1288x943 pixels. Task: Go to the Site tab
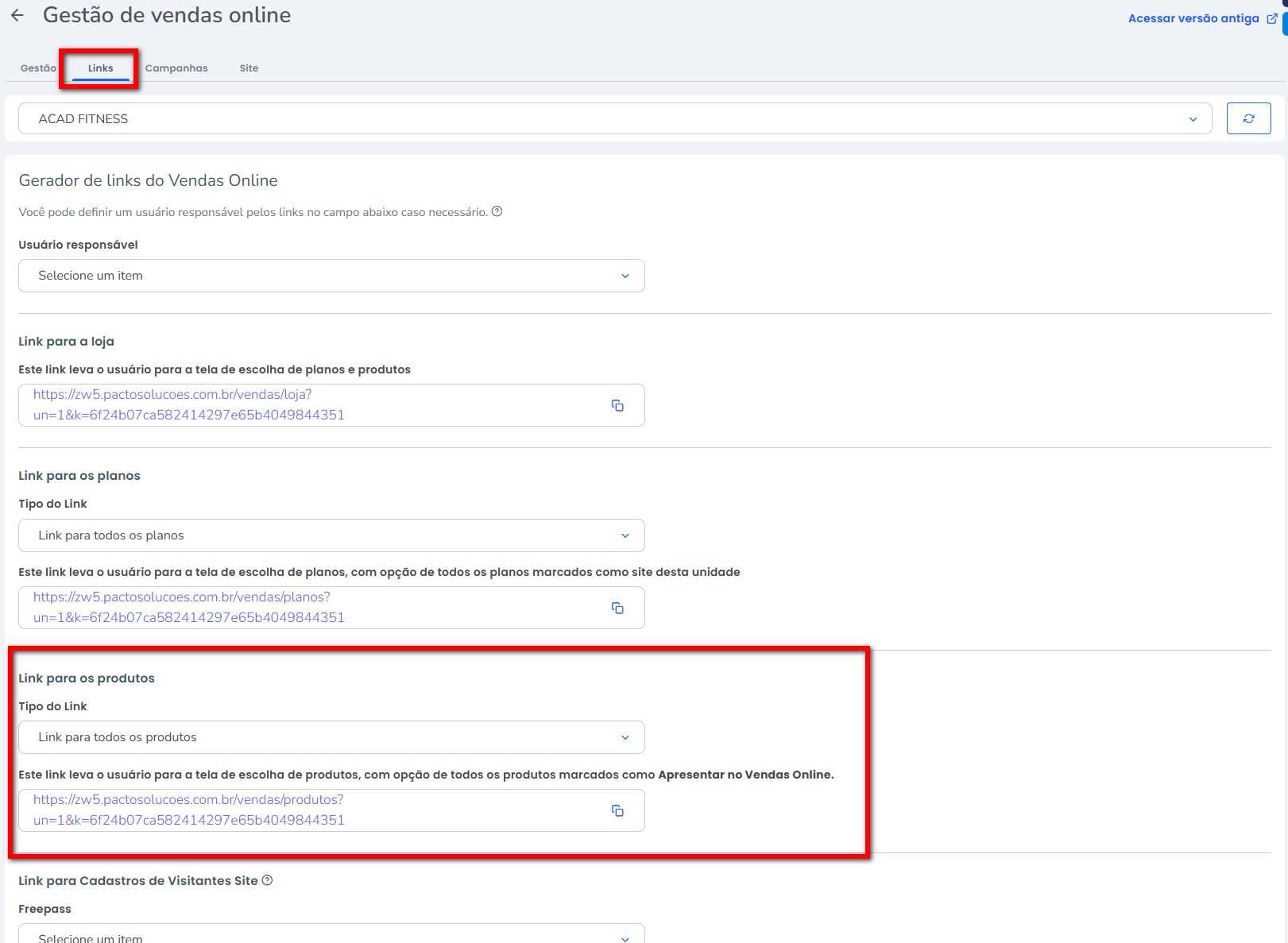pos(249,68)
